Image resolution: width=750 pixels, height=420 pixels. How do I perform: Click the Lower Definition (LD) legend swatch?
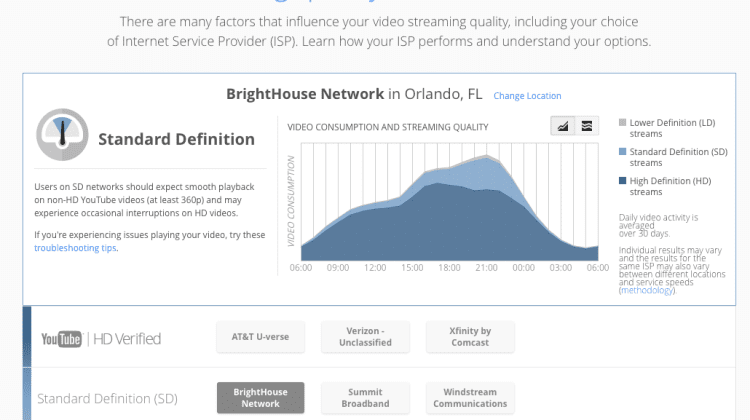(622, 122)
